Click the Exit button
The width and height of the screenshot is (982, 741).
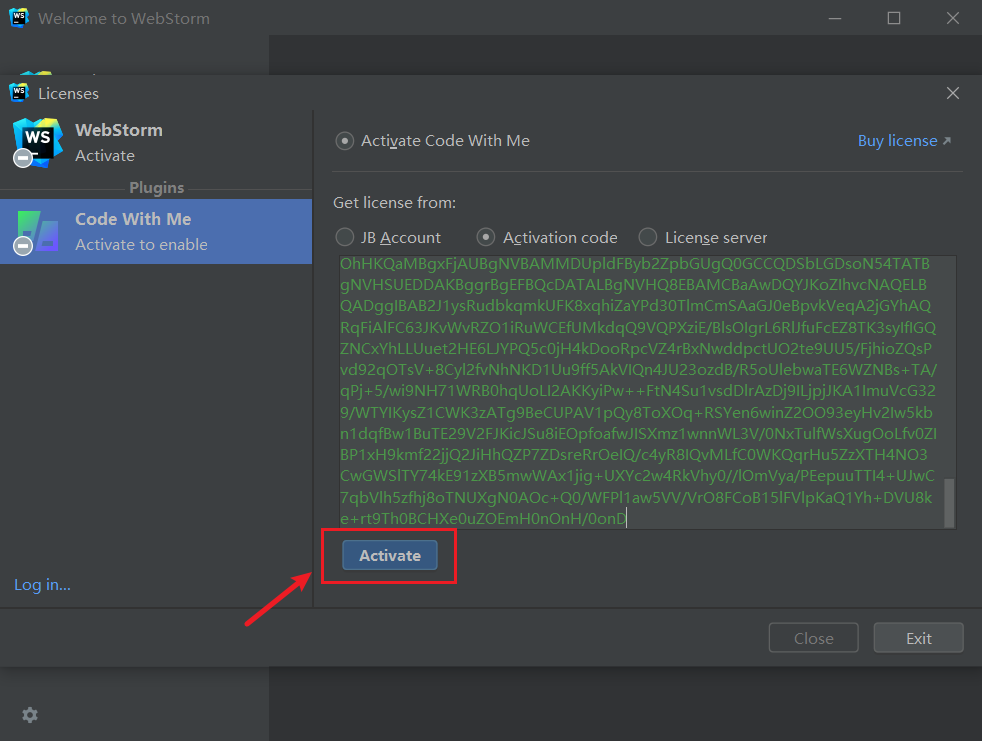click(919, 638)
